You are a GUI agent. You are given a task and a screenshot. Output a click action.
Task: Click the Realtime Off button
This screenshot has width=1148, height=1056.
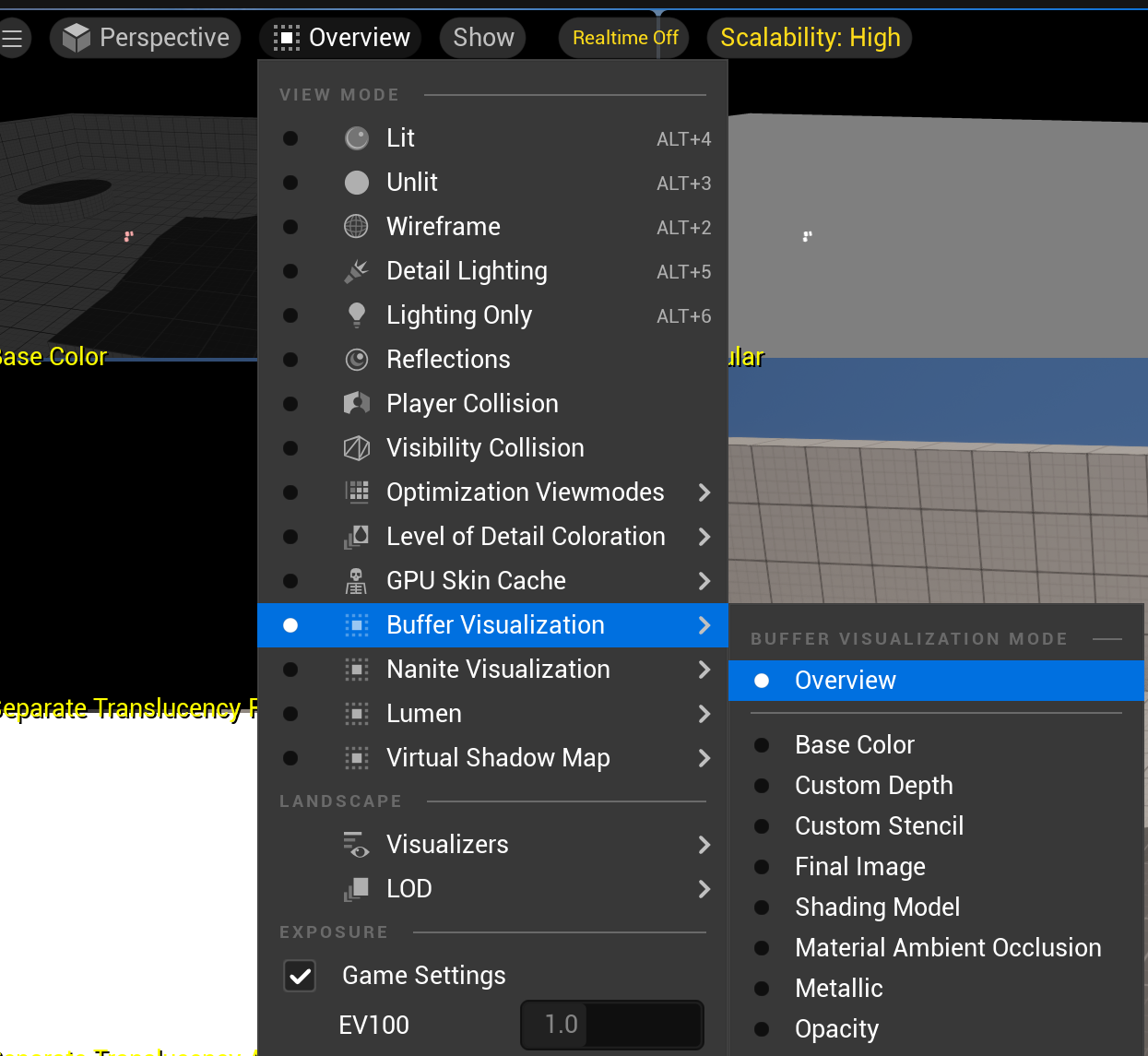pos(624,38)
